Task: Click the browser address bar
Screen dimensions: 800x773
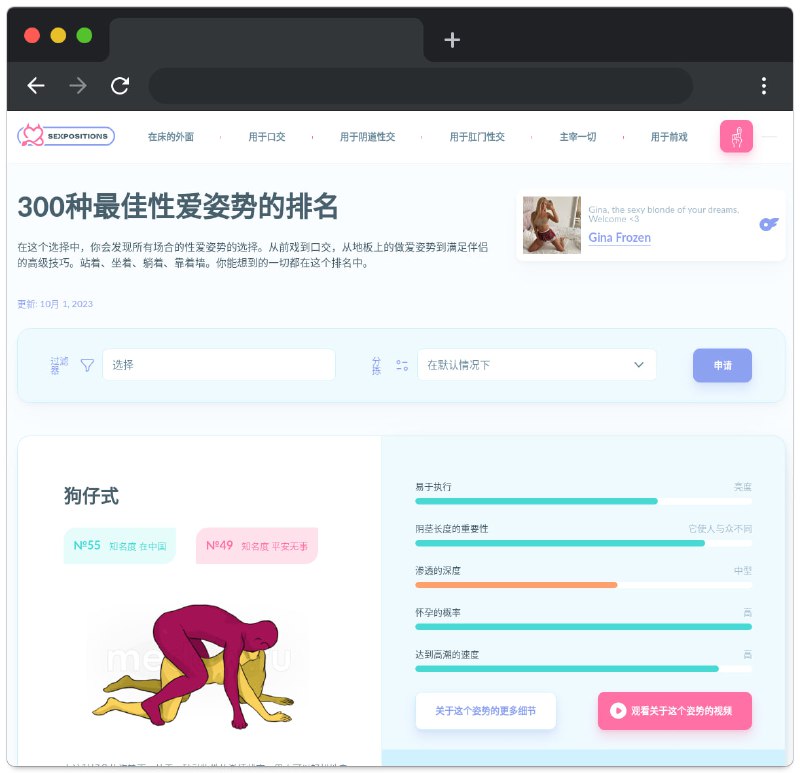Action: pos(420,86)
